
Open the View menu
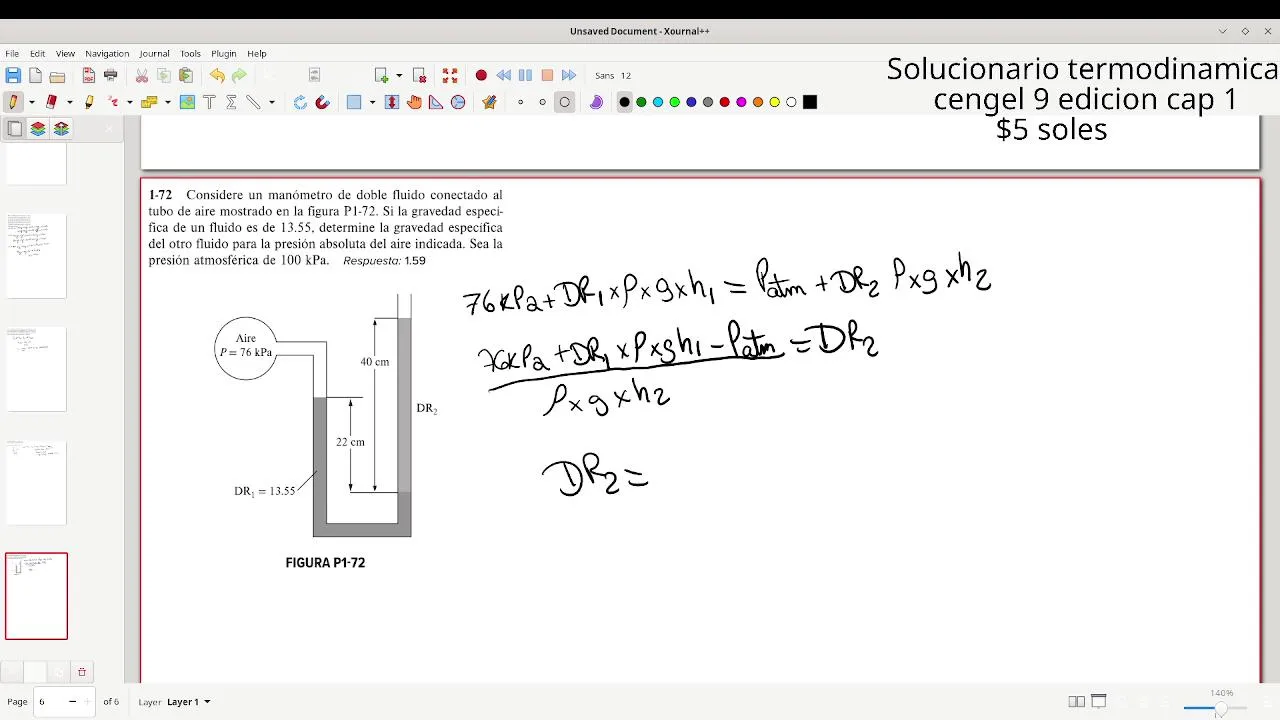(65, 53)
